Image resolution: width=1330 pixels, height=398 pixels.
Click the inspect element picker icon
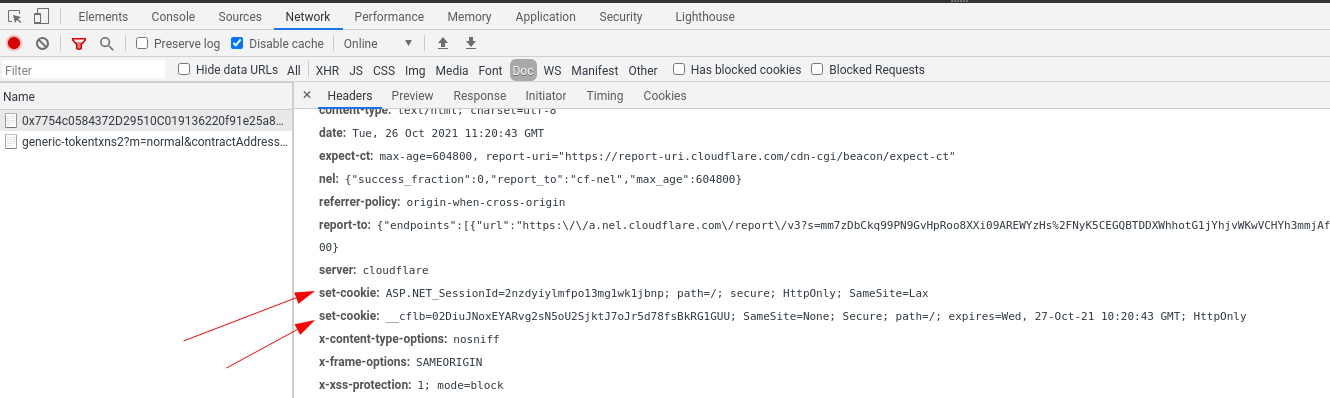pos(15,16)
